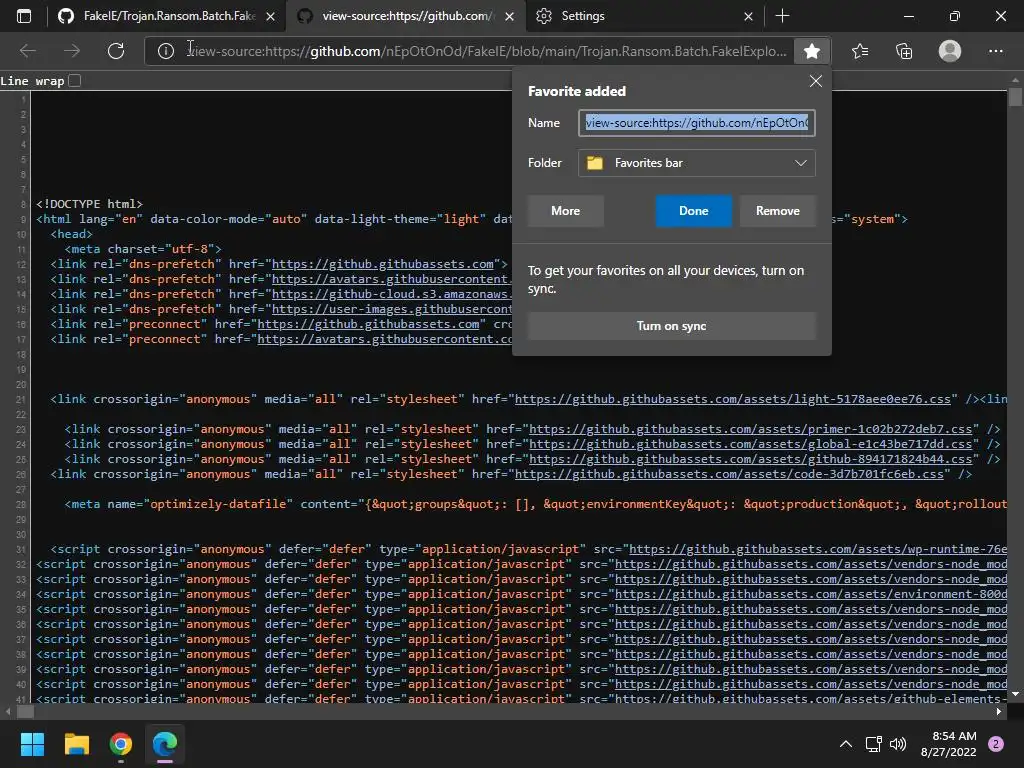Viewport: 1024px width, 768px height.
Task: Open a new tab with plus button
Action: (782, 16)
